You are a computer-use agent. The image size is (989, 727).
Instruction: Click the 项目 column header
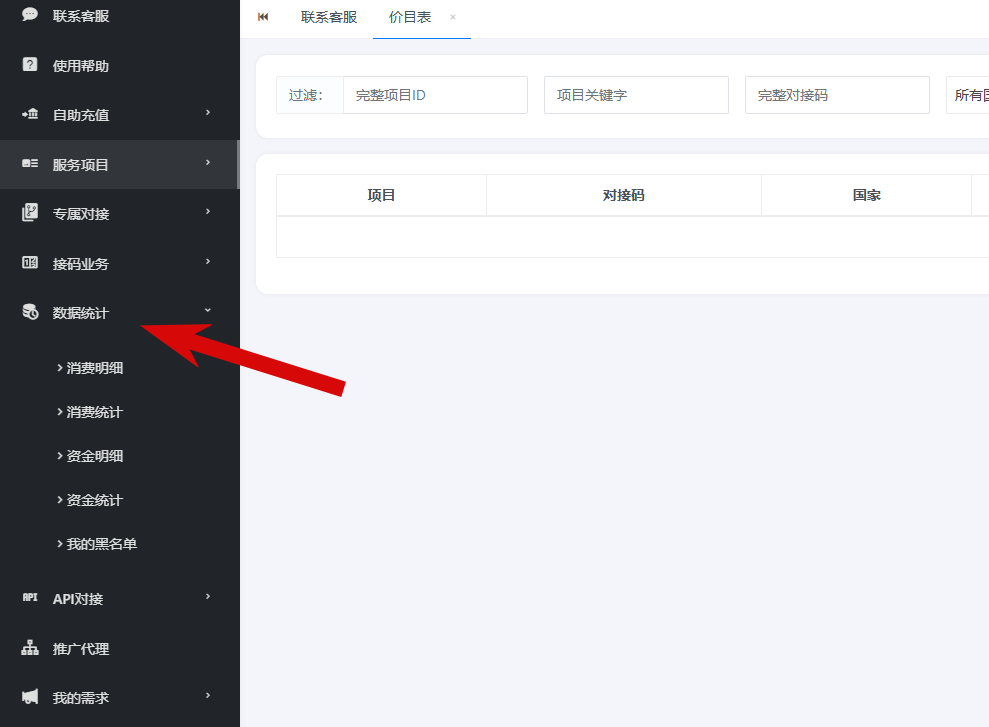coord(381,195)
